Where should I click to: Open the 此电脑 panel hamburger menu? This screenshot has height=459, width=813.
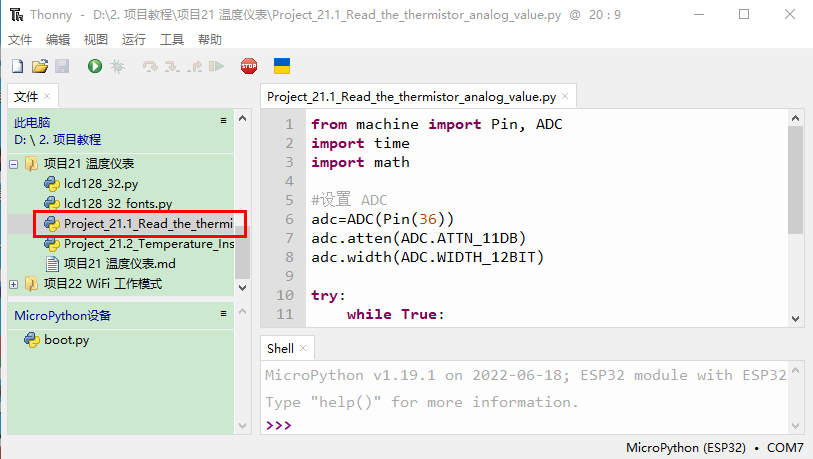click(224, 120)
